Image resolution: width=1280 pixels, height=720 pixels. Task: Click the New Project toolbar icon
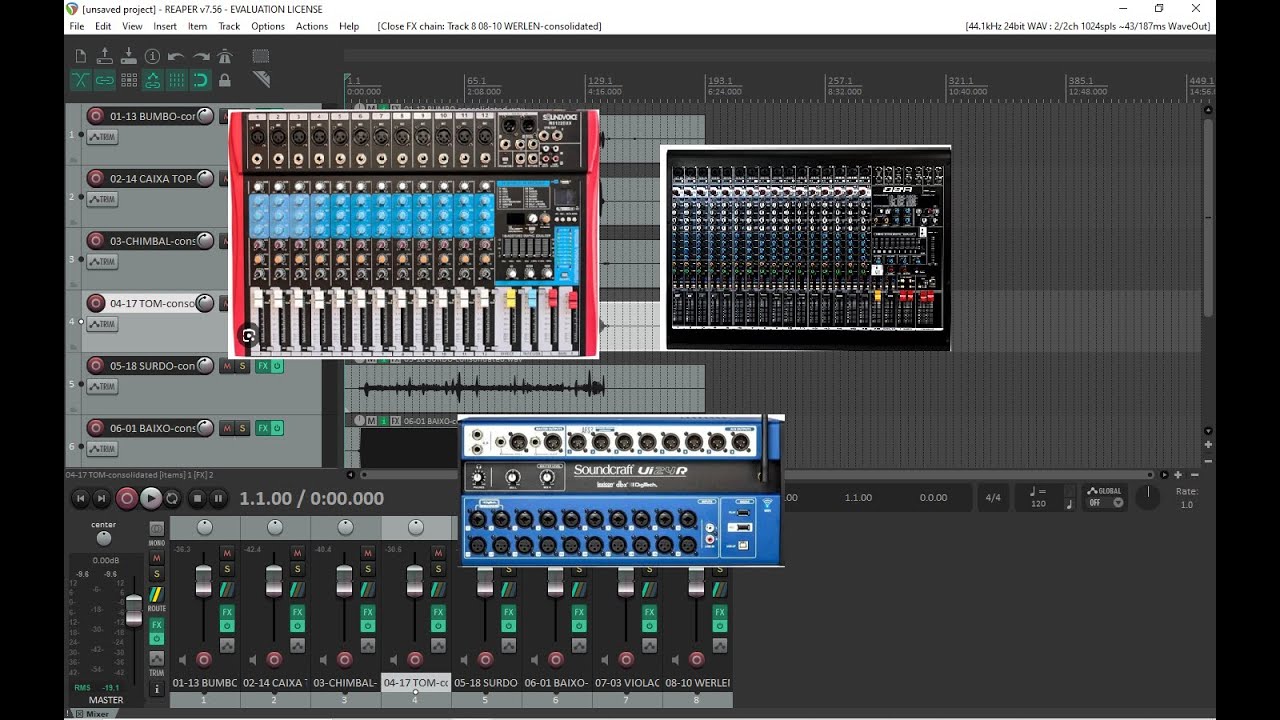point(81,56)
